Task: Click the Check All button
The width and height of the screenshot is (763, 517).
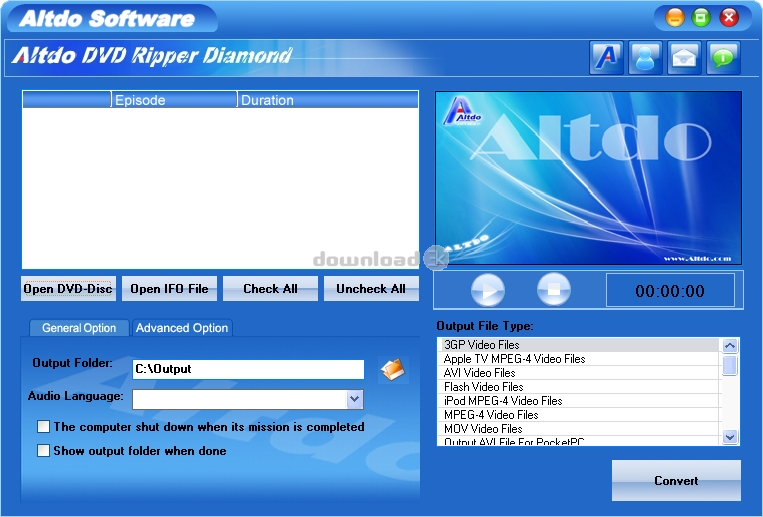Action: point(270,289)
